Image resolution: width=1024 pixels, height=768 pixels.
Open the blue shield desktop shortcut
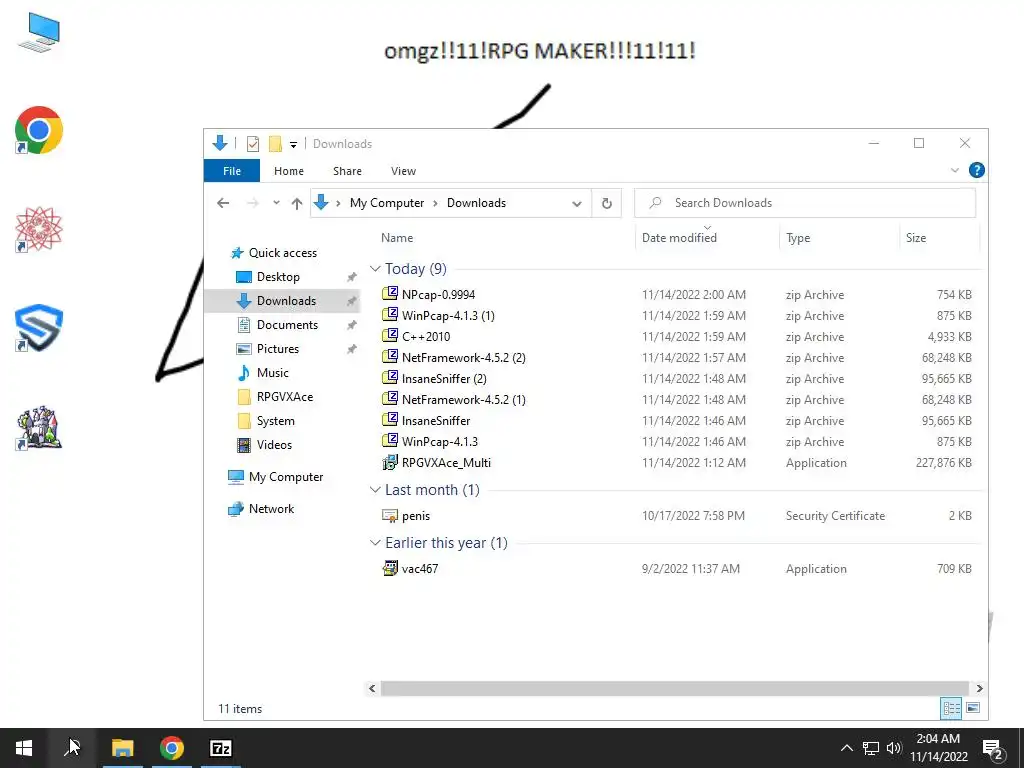pos(39,328)
